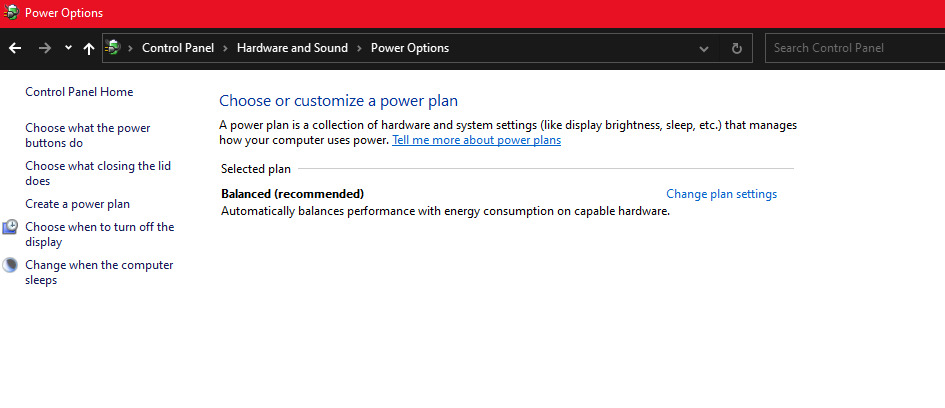Open Tell me more about power plans
The height and width of the screenshot is (408, 945).
(x=476, y=140)
